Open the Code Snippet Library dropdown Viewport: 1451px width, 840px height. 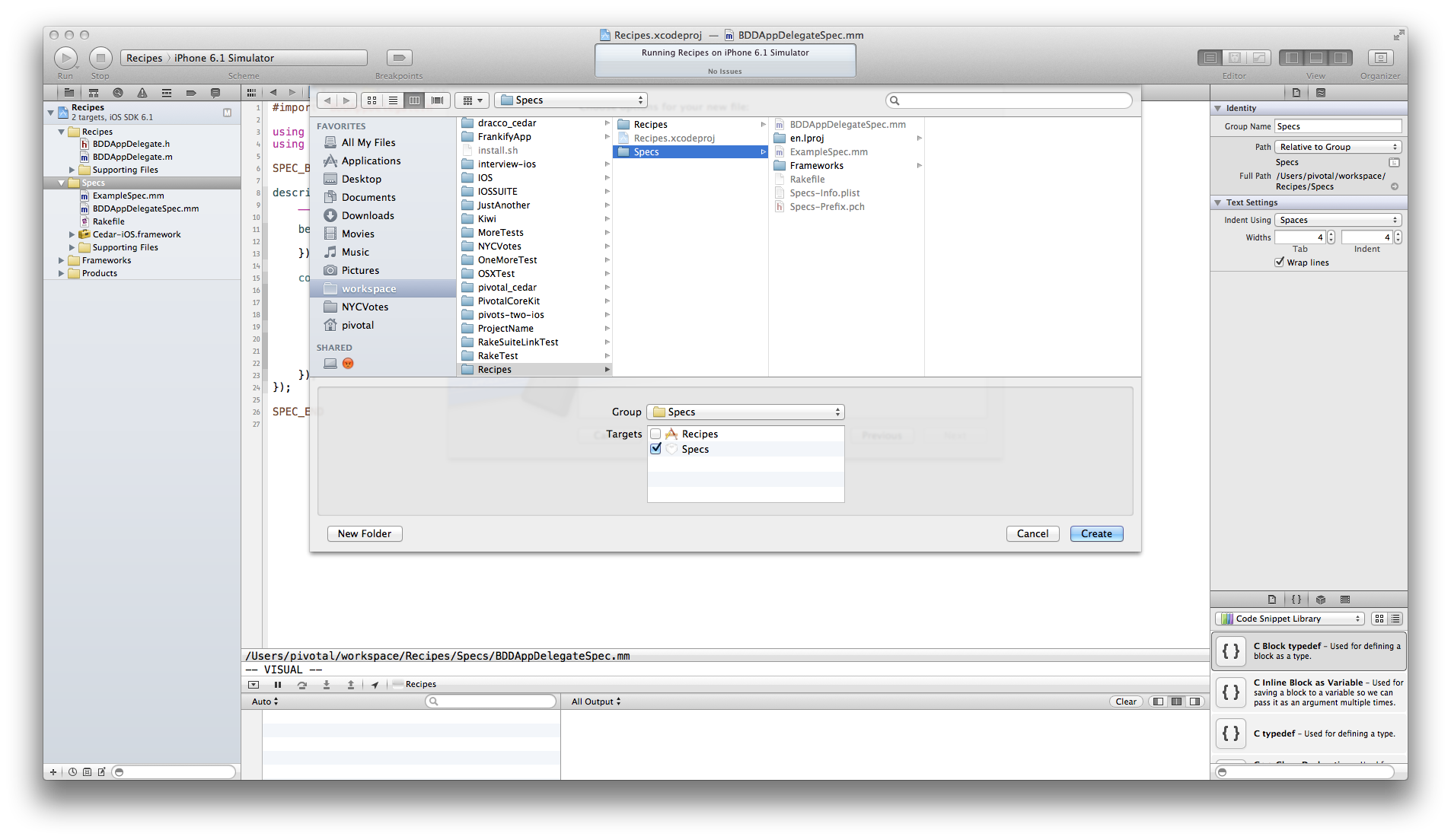(x=1289, y=619)
